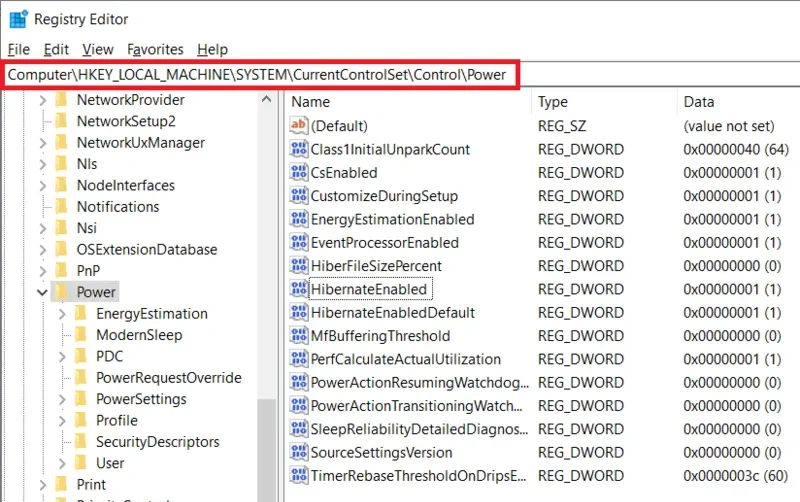
Task: Open the Favorites menu
Action: coord(155,49)
